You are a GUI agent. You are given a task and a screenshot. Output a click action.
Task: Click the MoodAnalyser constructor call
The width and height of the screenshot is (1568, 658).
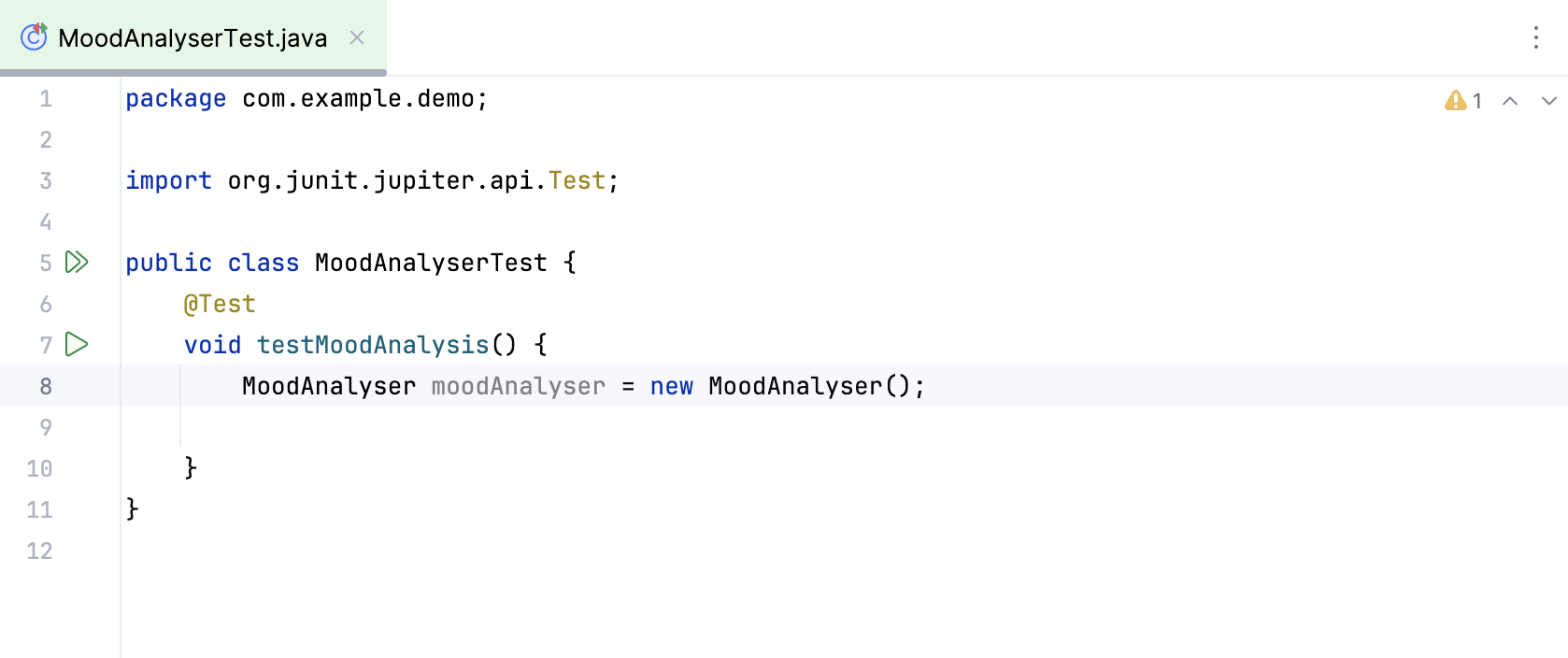pyautogui.click(x=794, y=386)
